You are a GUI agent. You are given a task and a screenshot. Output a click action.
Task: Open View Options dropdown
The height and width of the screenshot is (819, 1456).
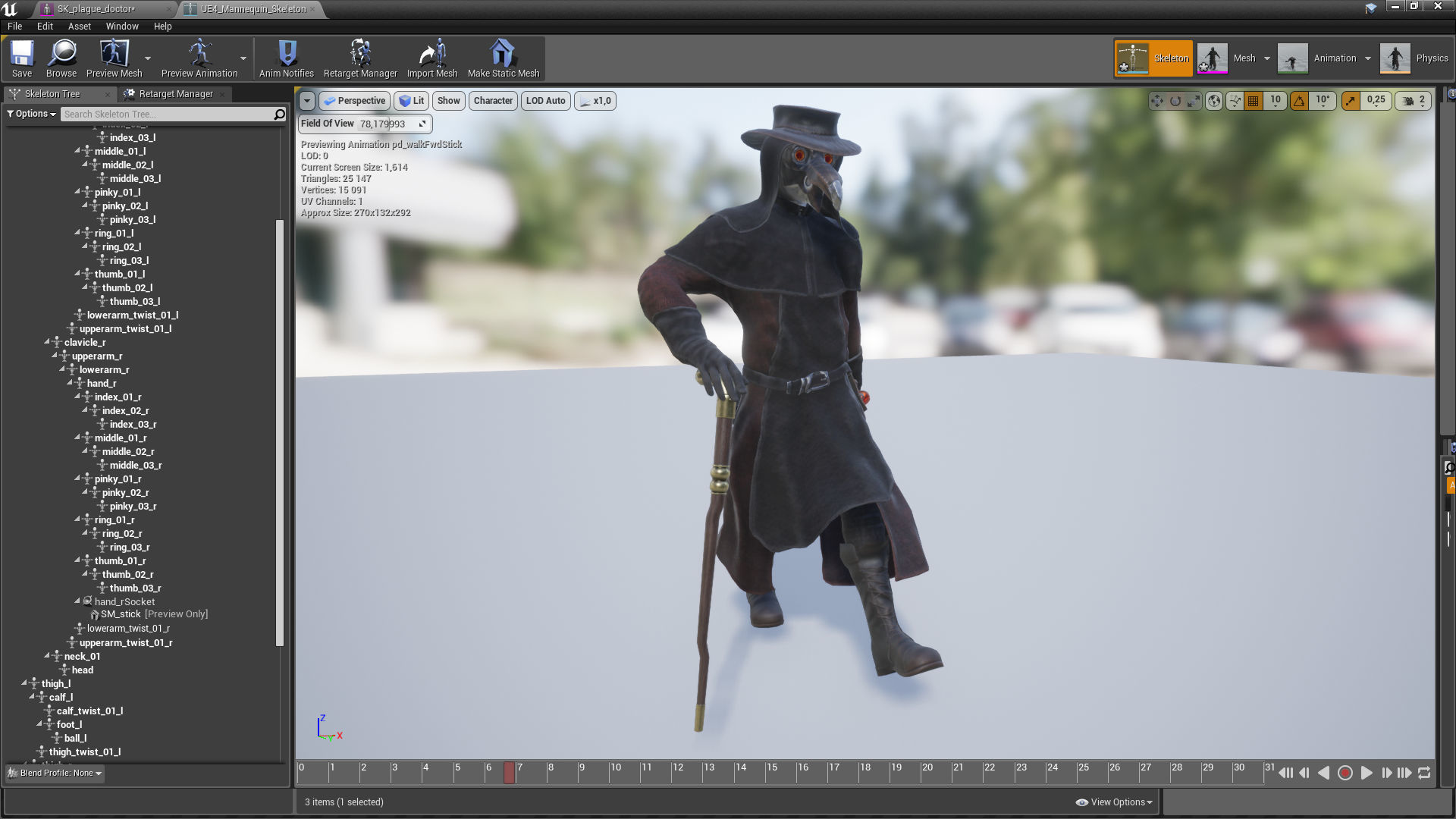(1114, 802)
